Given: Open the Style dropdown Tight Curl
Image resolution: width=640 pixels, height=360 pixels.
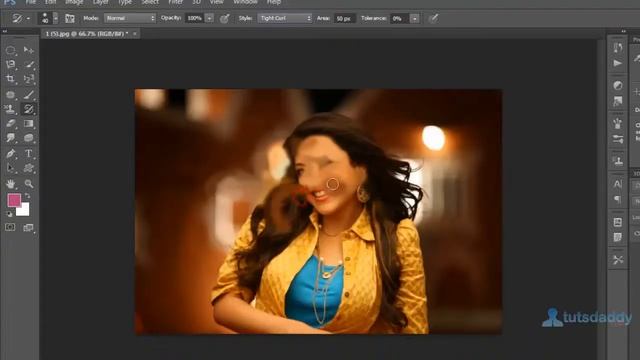Looking at the screenshot, I should 285,18.
